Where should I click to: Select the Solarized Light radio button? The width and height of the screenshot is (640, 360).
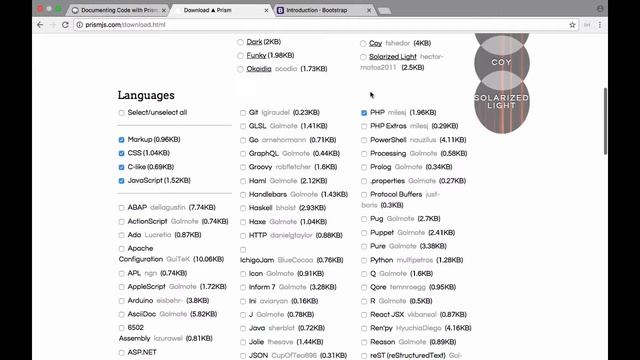click(x=363, y=57)
